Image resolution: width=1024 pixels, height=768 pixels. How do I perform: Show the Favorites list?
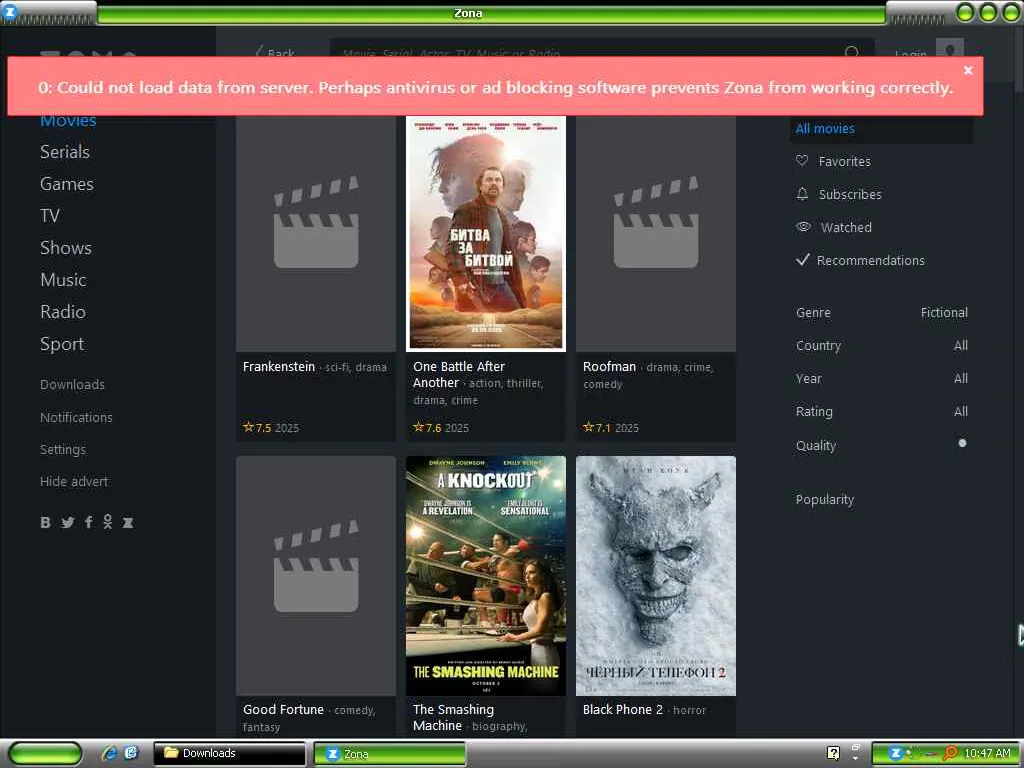(x=844, y=161)
